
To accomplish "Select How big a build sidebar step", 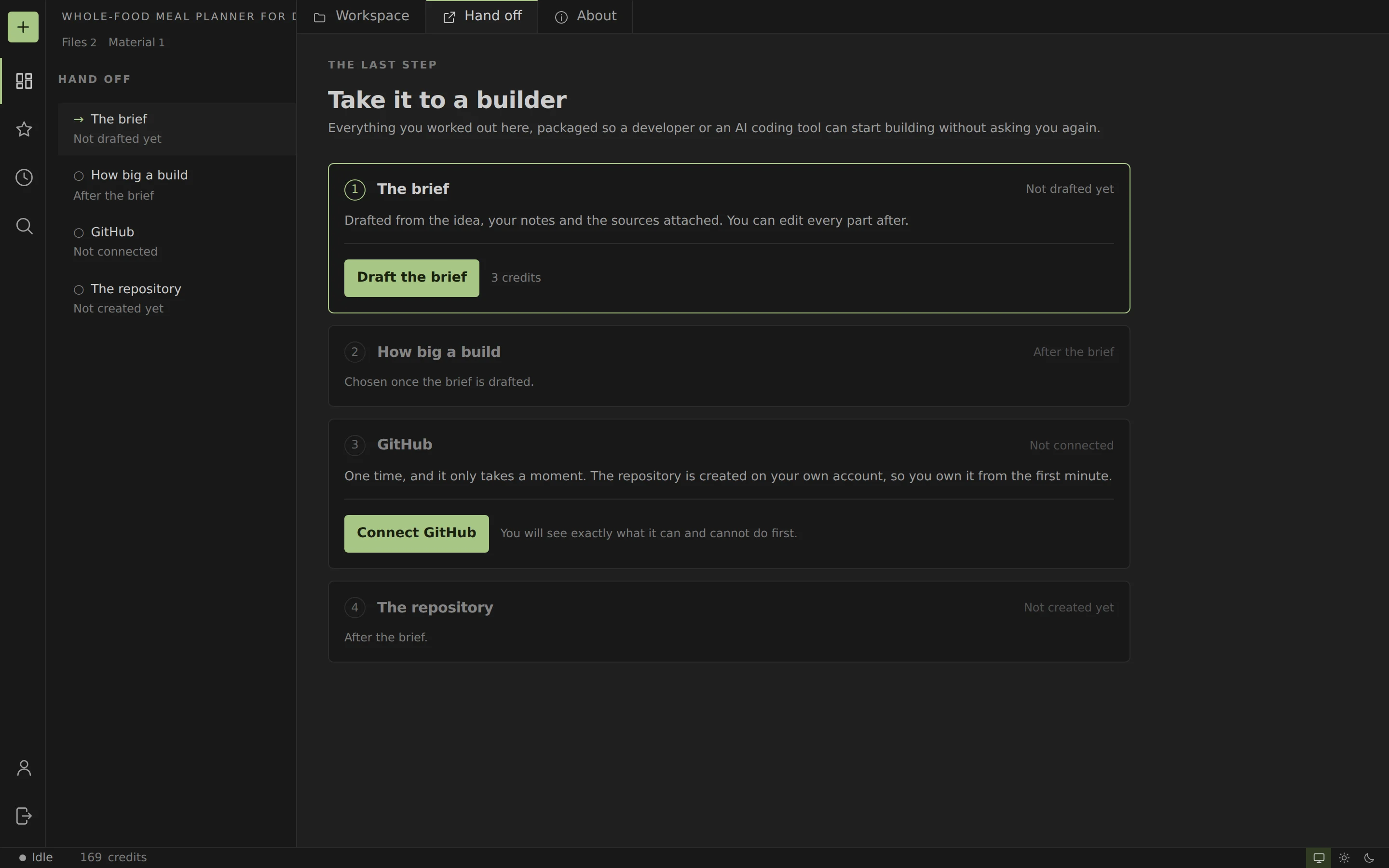I will tap(177, 185).
